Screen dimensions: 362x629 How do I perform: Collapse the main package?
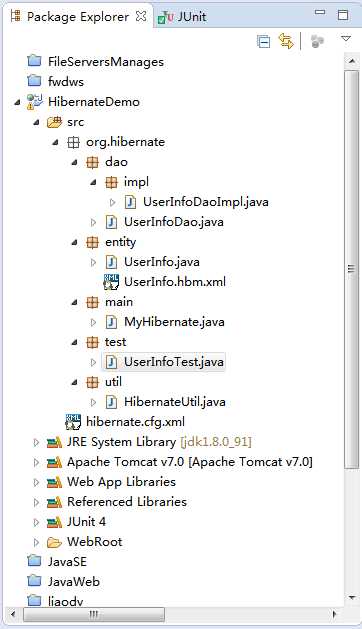[x=75, y=302]
